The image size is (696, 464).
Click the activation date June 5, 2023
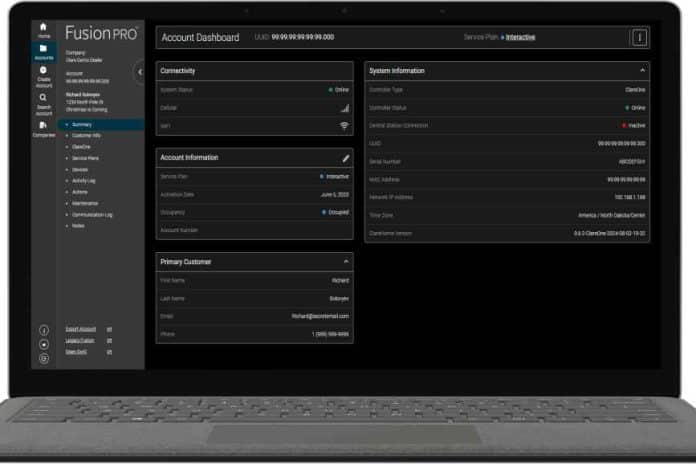coord(335,194)
